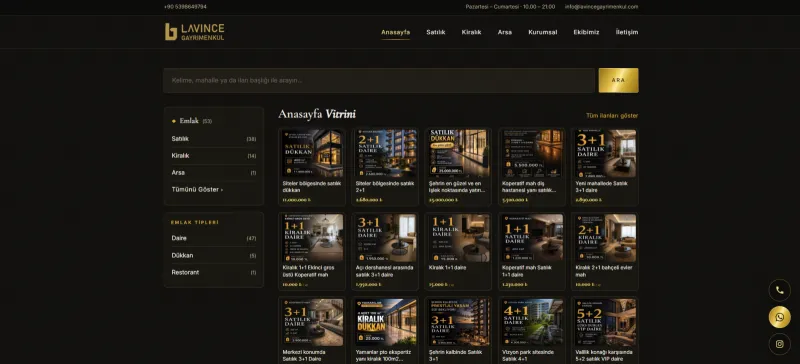
Task: Open Açı dershanesi arasında satılık 3+1 image
Action: [x=385, y=237]
